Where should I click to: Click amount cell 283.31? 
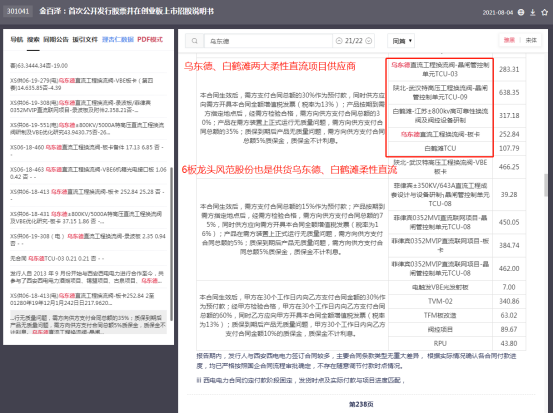tap(509, 69)
